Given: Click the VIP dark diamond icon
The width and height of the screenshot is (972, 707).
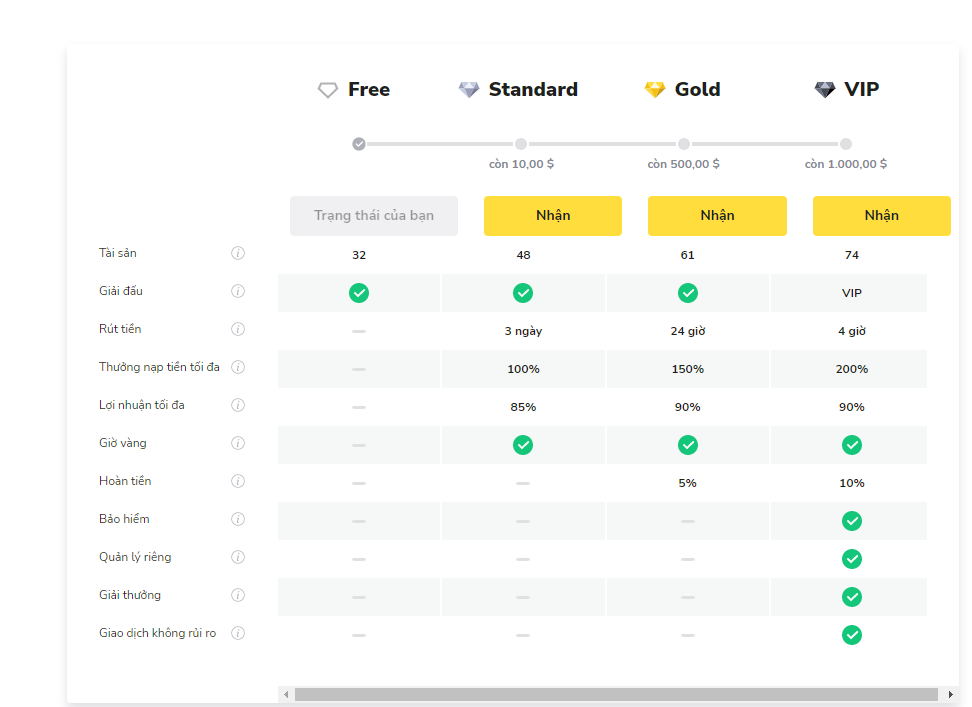Looking at the screenshot, I should pyautogui.click(x=824, y=90).
